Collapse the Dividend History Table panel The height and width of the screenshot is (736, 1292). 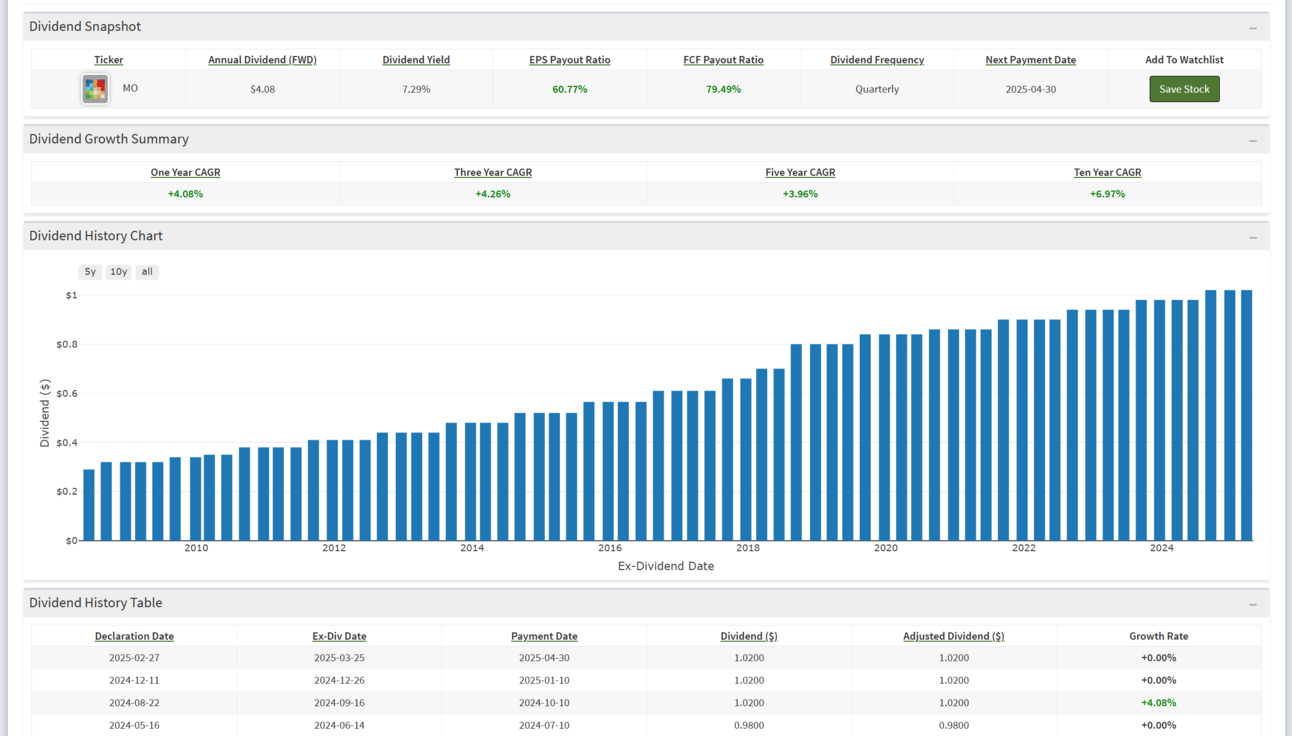coord(1252,604)
